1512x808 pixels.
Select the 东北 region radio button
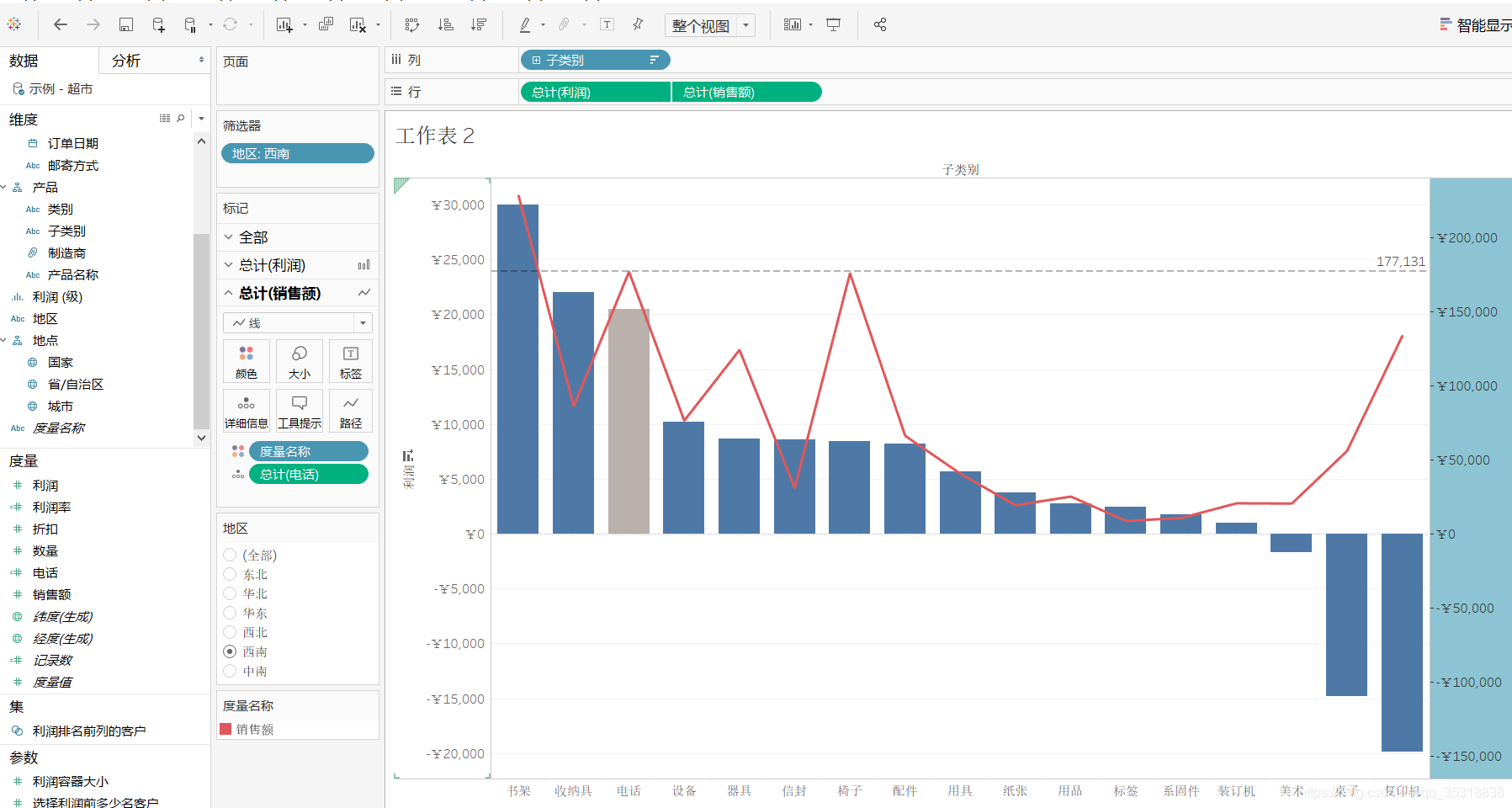click(230, 574)
